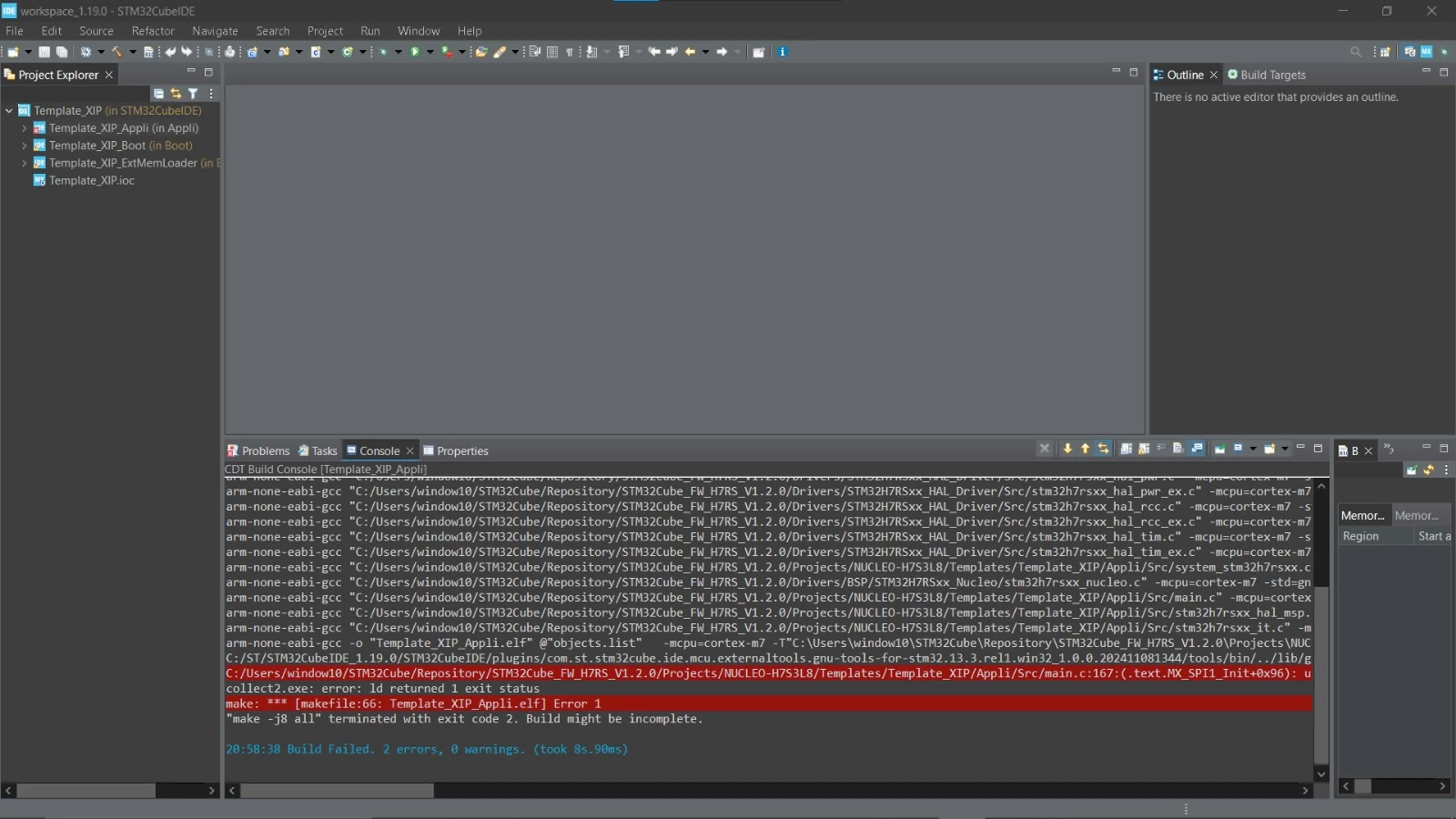The image size is (1456, 819).
Task: Open the Project Explorer filter funnel icon
Action: tap(193, 94)
